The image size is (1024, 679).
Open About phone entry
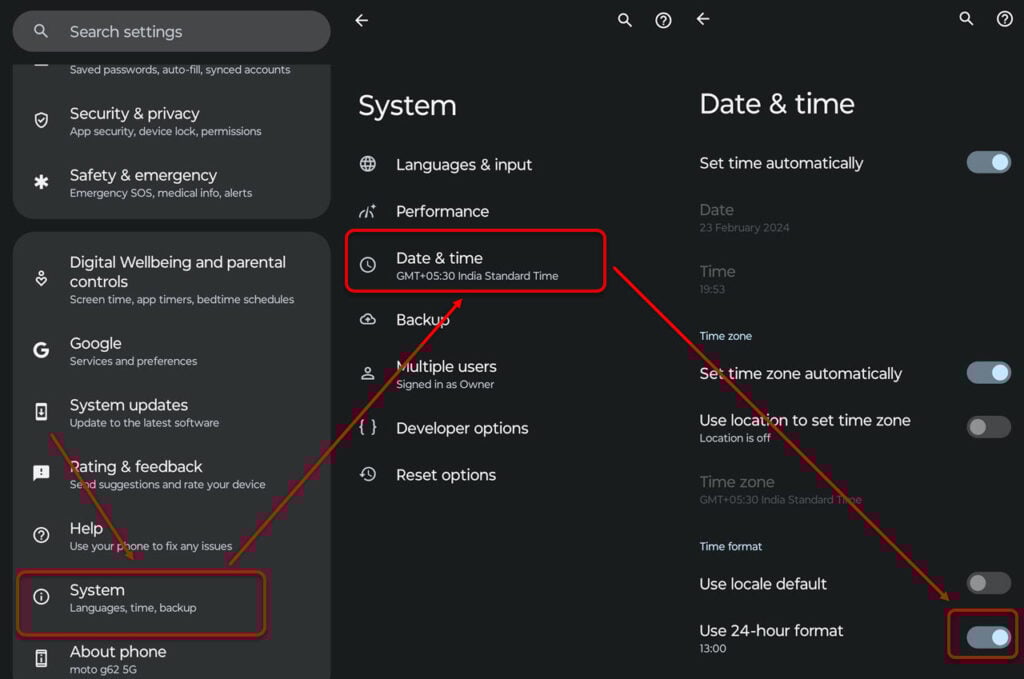118,658
